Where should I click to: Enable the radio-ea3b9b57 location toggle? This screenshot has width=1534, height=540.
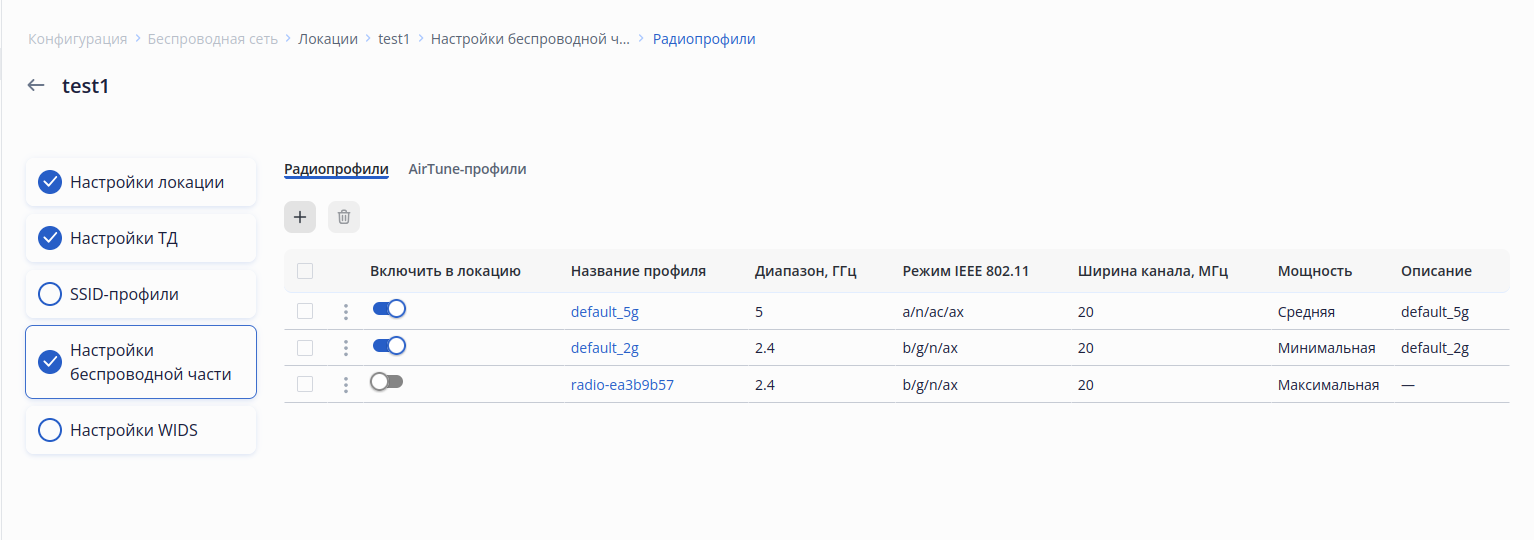(x=386, y=382)
